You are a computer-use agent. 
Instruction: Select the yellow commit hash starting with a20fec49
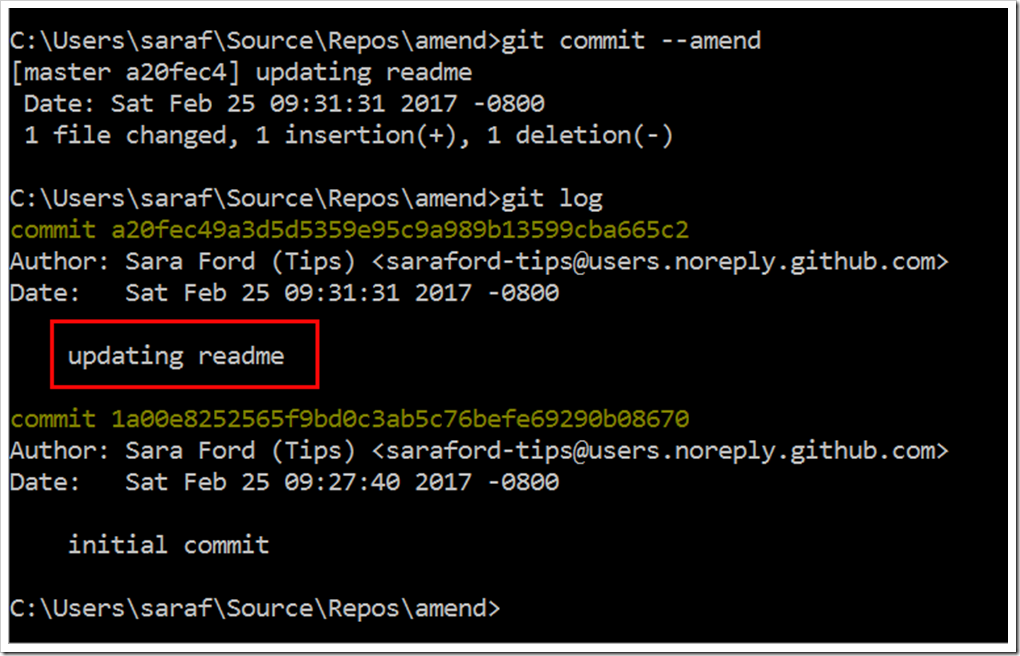(400, 230)
